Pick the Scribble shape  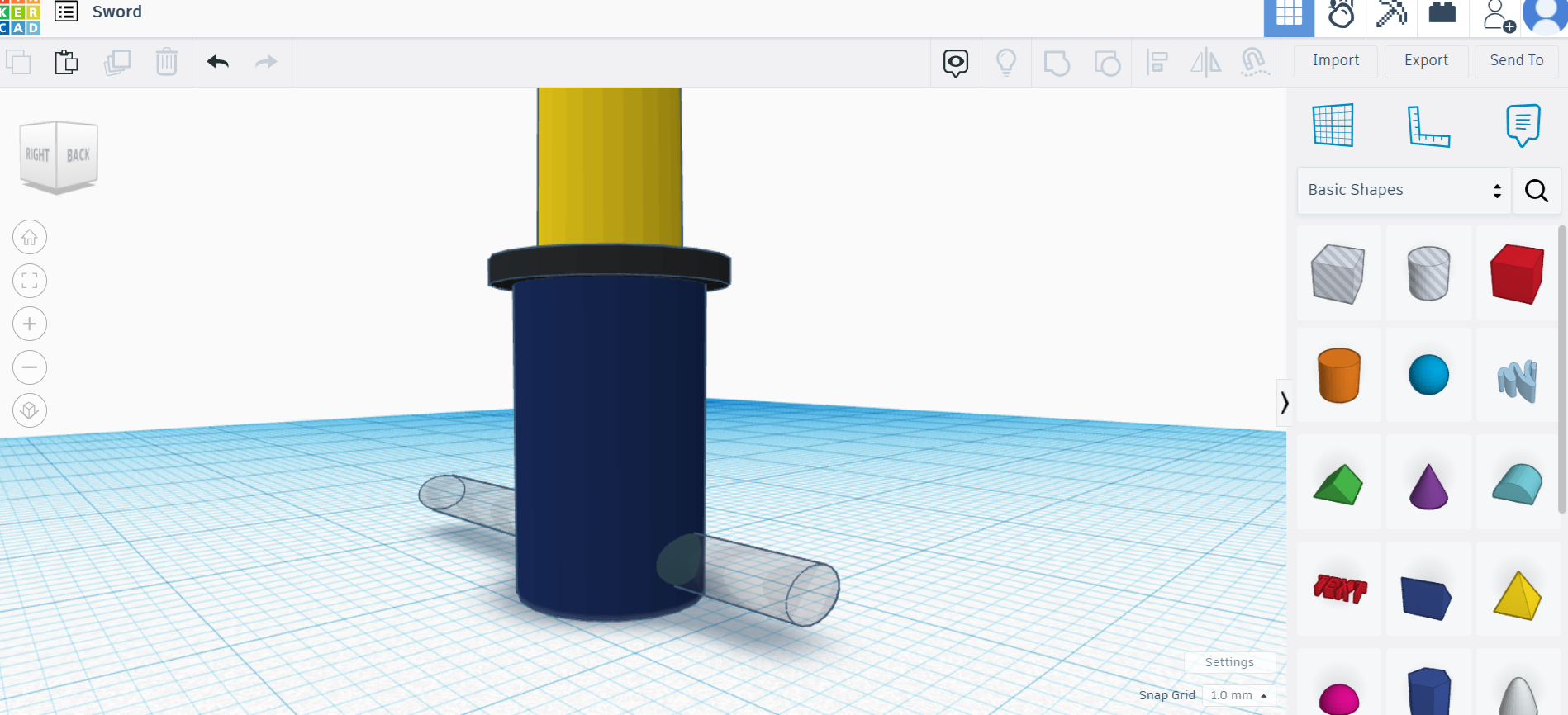[x=1517, y=380]
